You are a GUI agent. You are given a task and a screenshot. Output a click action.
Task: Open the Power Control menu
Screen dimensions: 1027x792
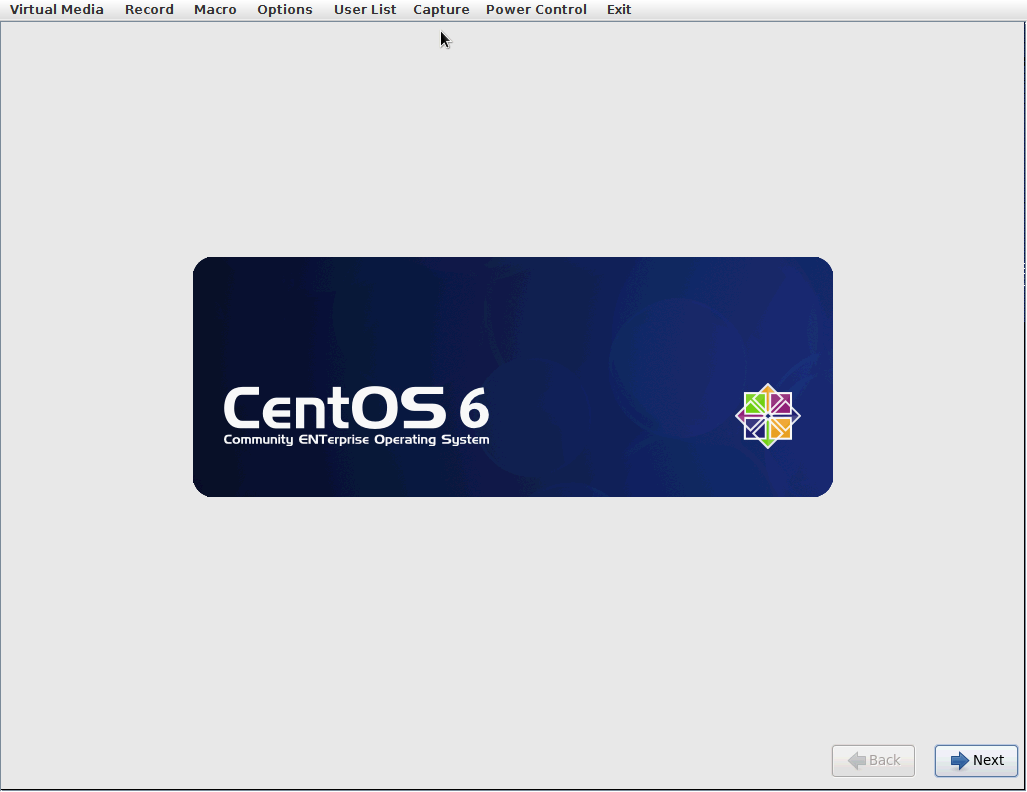[536, 10]
